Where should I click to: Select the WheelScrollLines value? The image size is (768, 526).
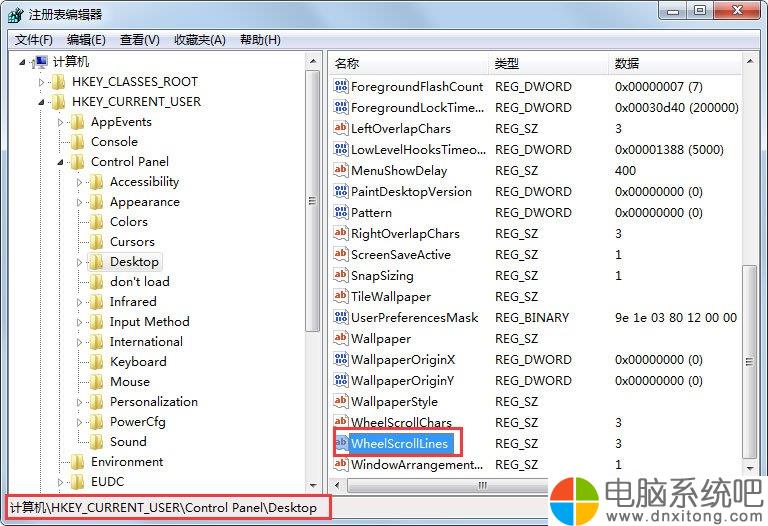[399, 443]
